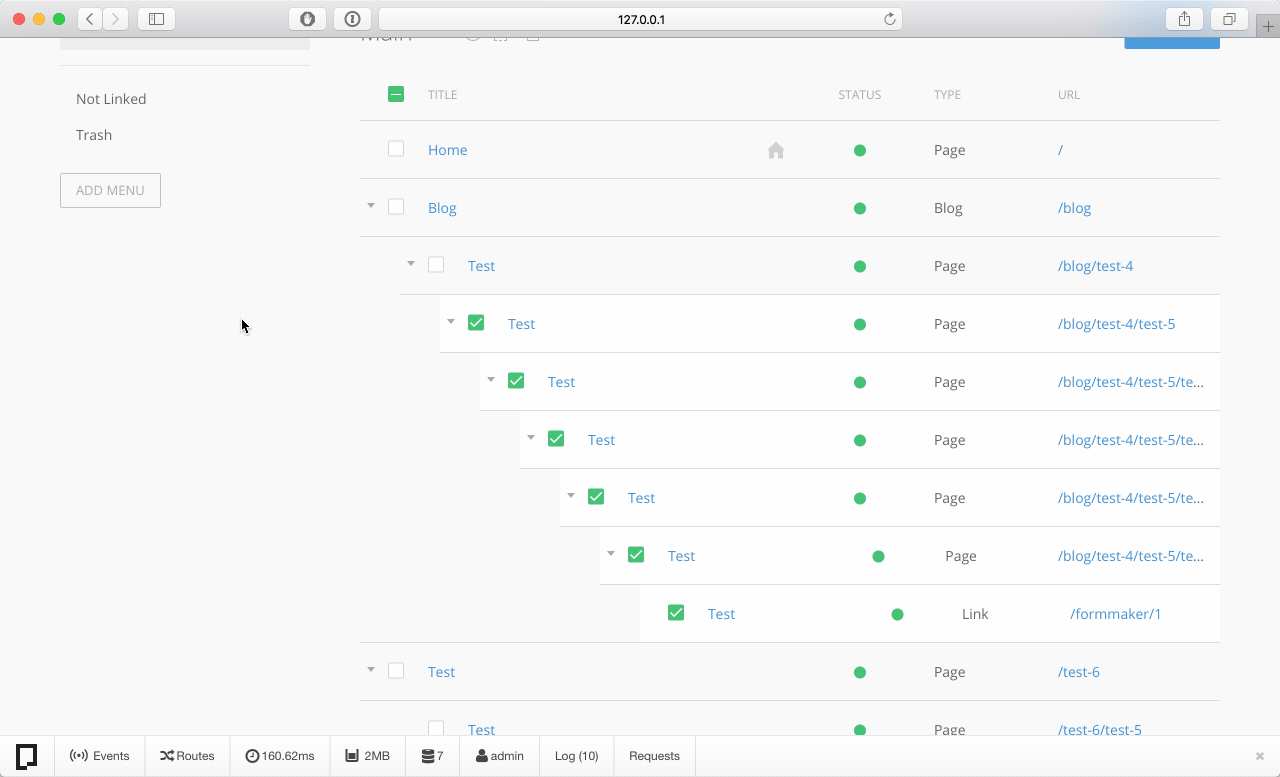
Task: Open the 160.62ms request time details
Action: (x=279, y=756)
